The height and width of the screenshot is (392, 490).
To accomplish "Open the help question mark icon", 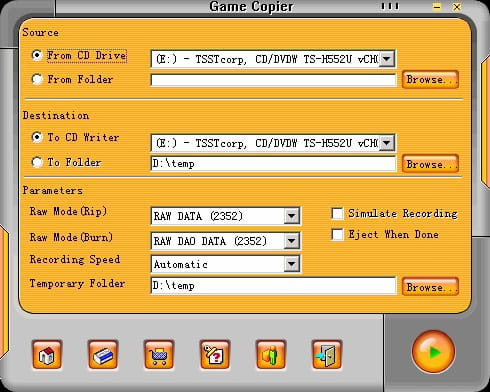I will coord(215,355).
